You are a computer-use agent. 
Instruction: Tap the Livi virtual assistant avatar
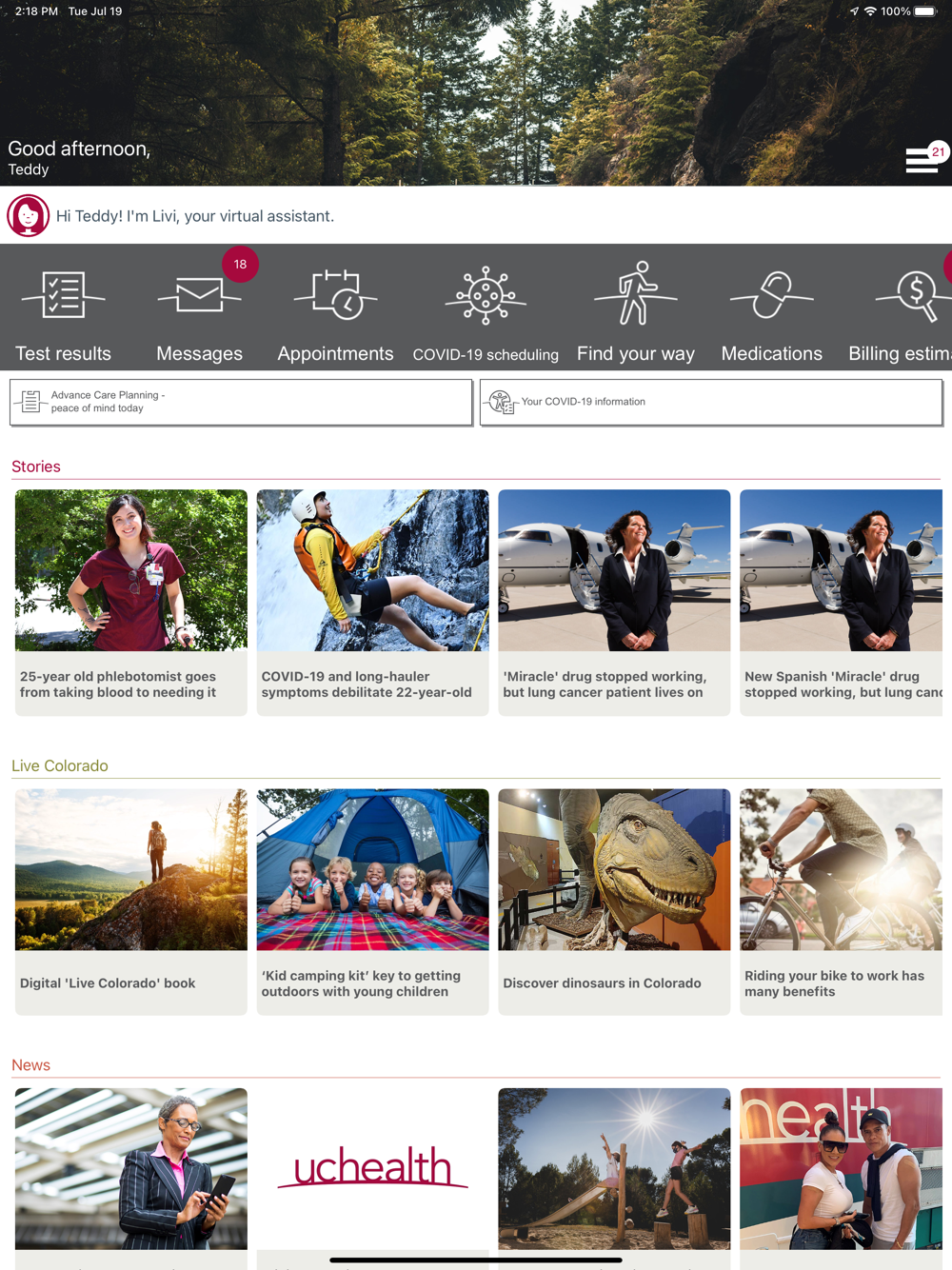pyautogui.click(x=29, y=216)
